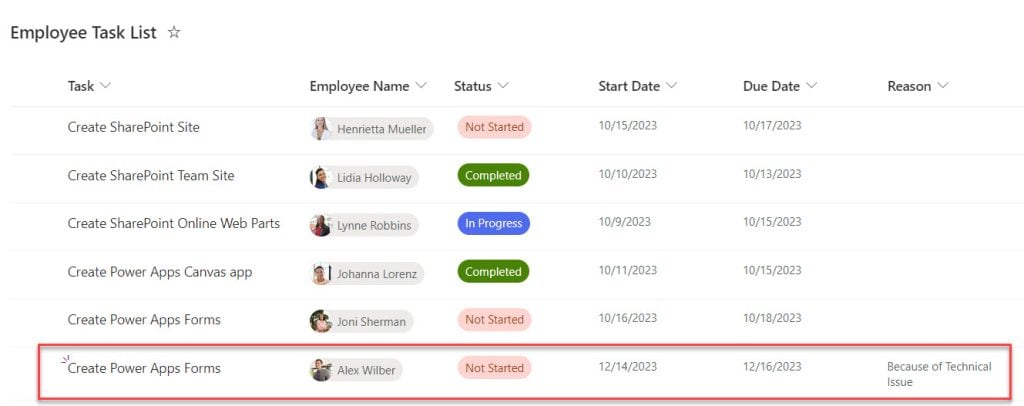
Task: Select start date 12/14/2023
Action: 628,367
